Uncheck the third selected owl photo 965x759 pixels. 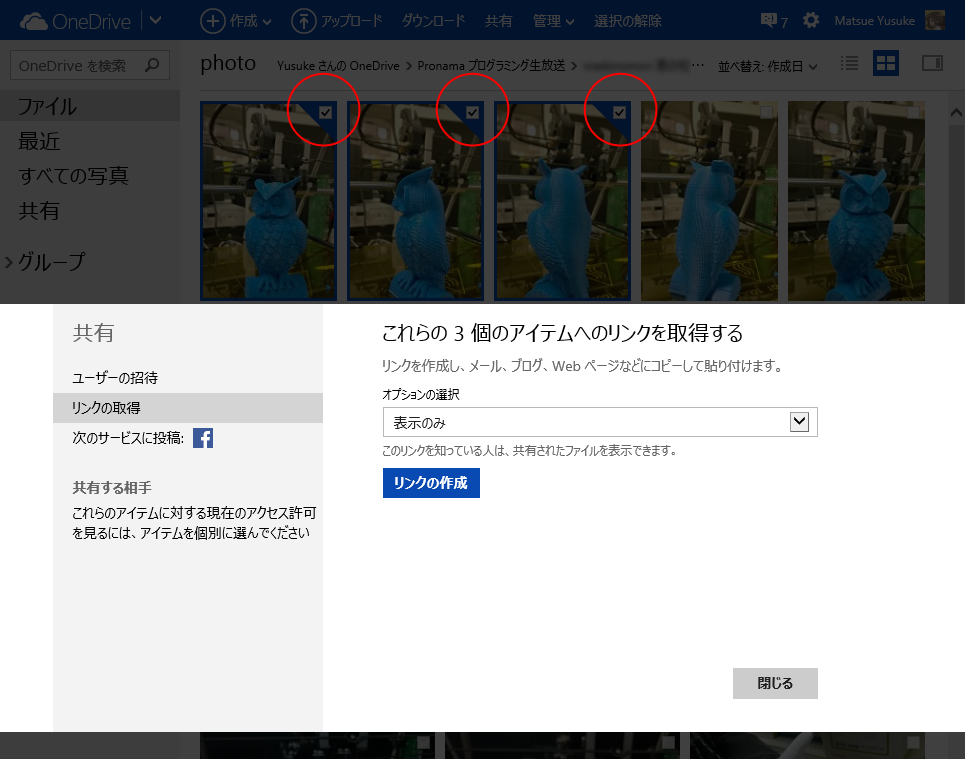pos(618,114)
